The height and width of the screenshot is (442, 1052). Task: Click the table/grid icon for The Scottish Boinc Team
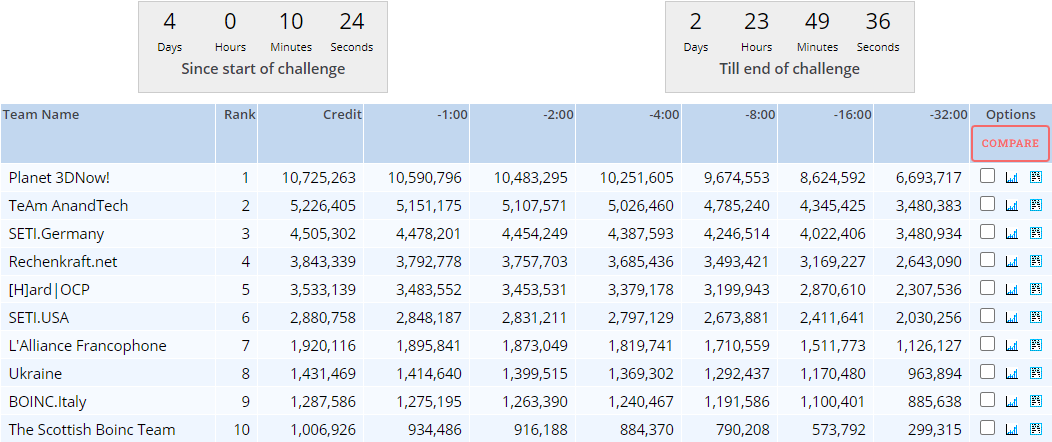(1035, 430)
